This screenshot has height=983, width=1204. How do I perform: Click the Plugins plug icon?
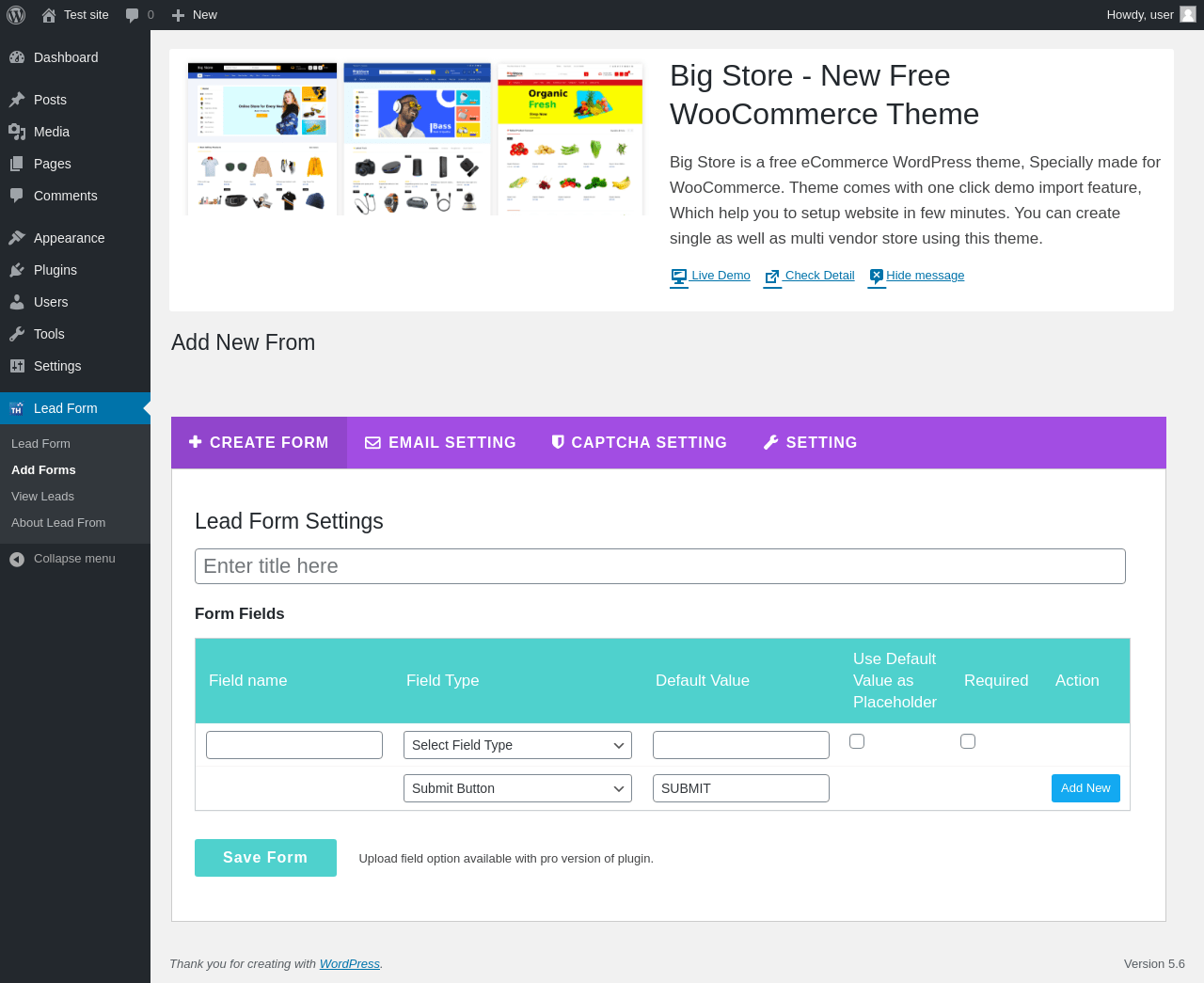17,270
